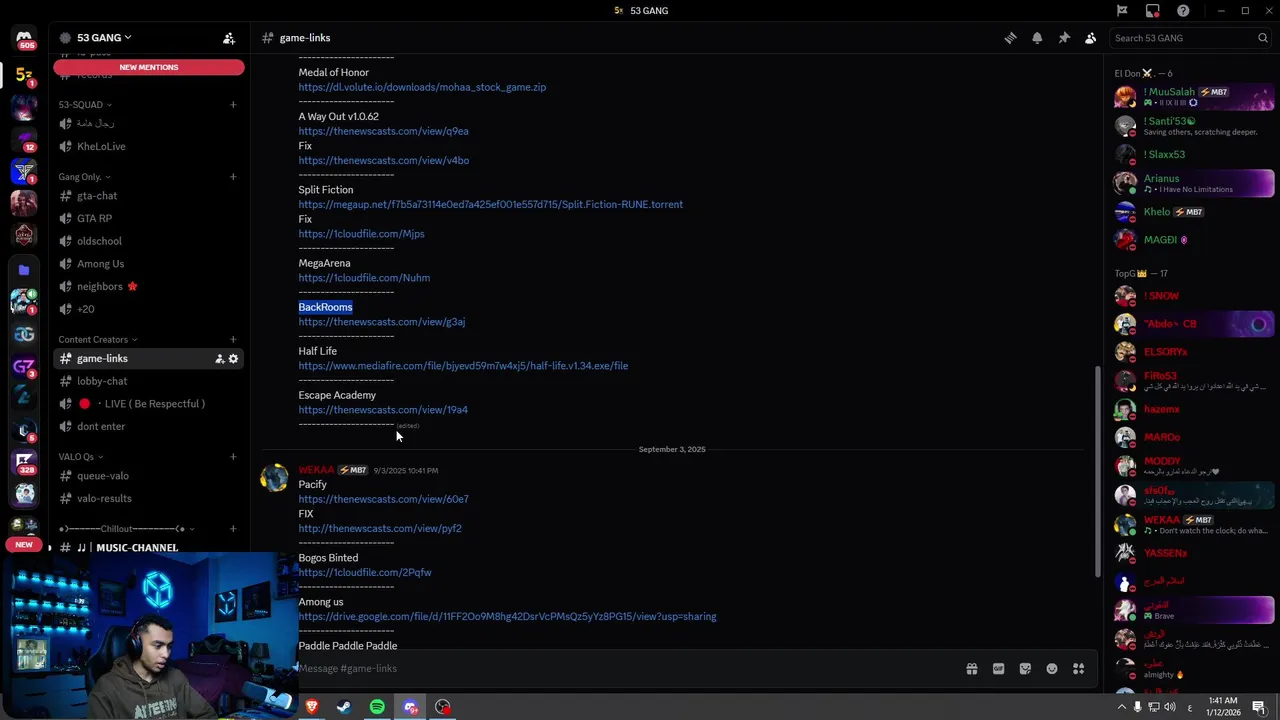Open MUSIC-CHANNEL text channel
This screenshot has height=720, width=1280.
pyautogui.click(x=148, y=548)
